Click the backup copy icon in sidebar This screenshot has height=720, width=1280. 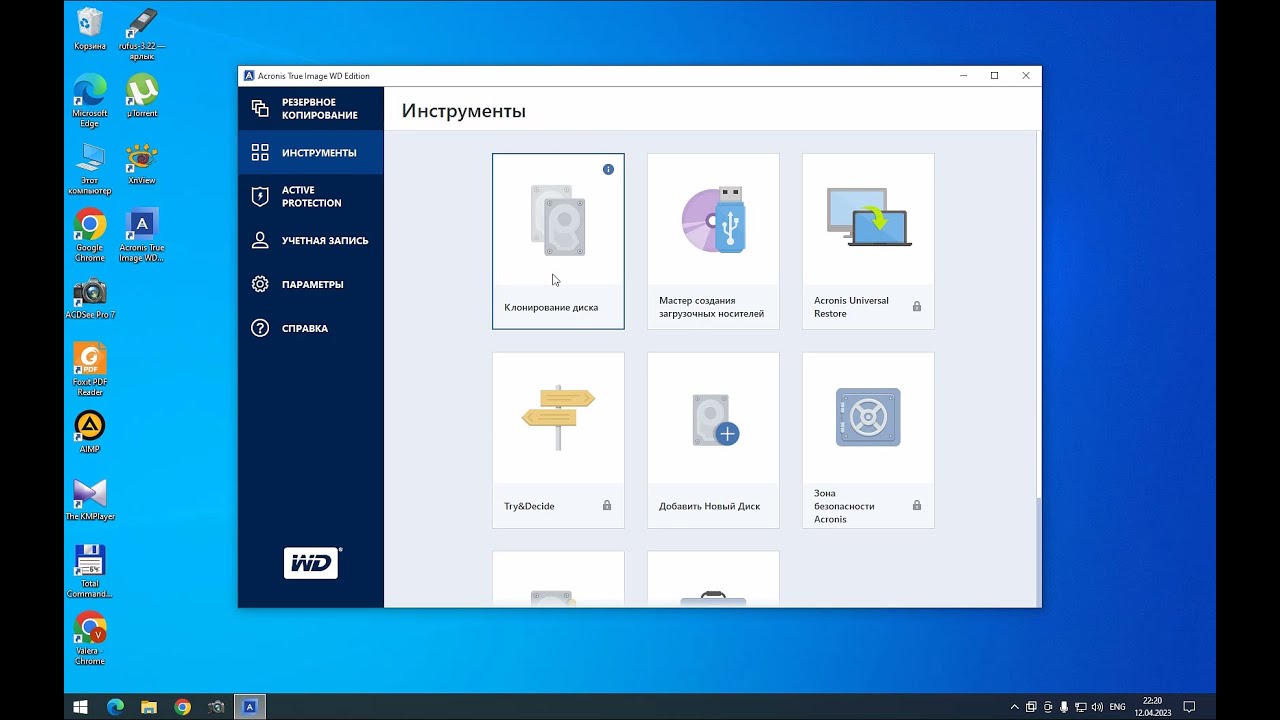(260, 108)
